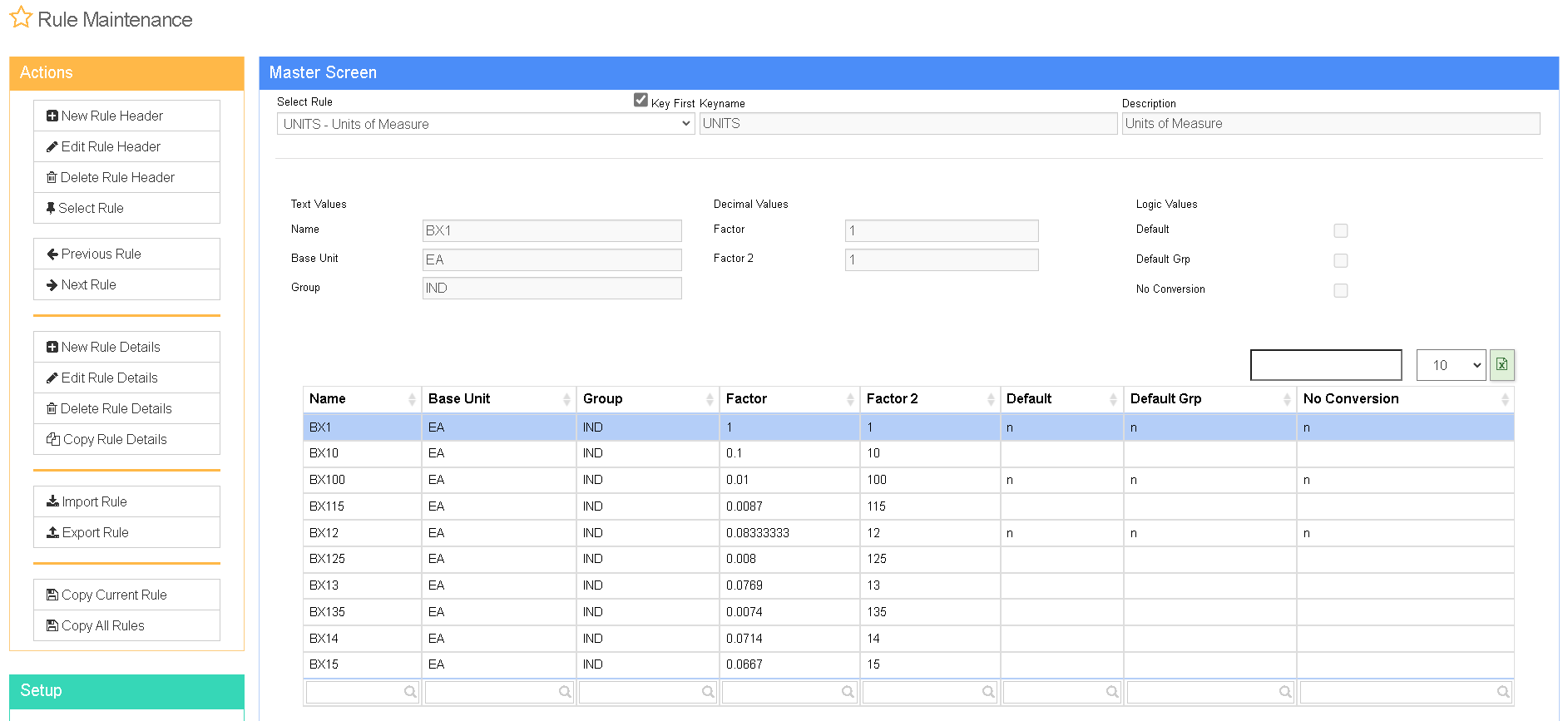Select the BX125 row in the table
Image resolution: width=1568 pixels, height=721 pixels.
coord(908,559)
